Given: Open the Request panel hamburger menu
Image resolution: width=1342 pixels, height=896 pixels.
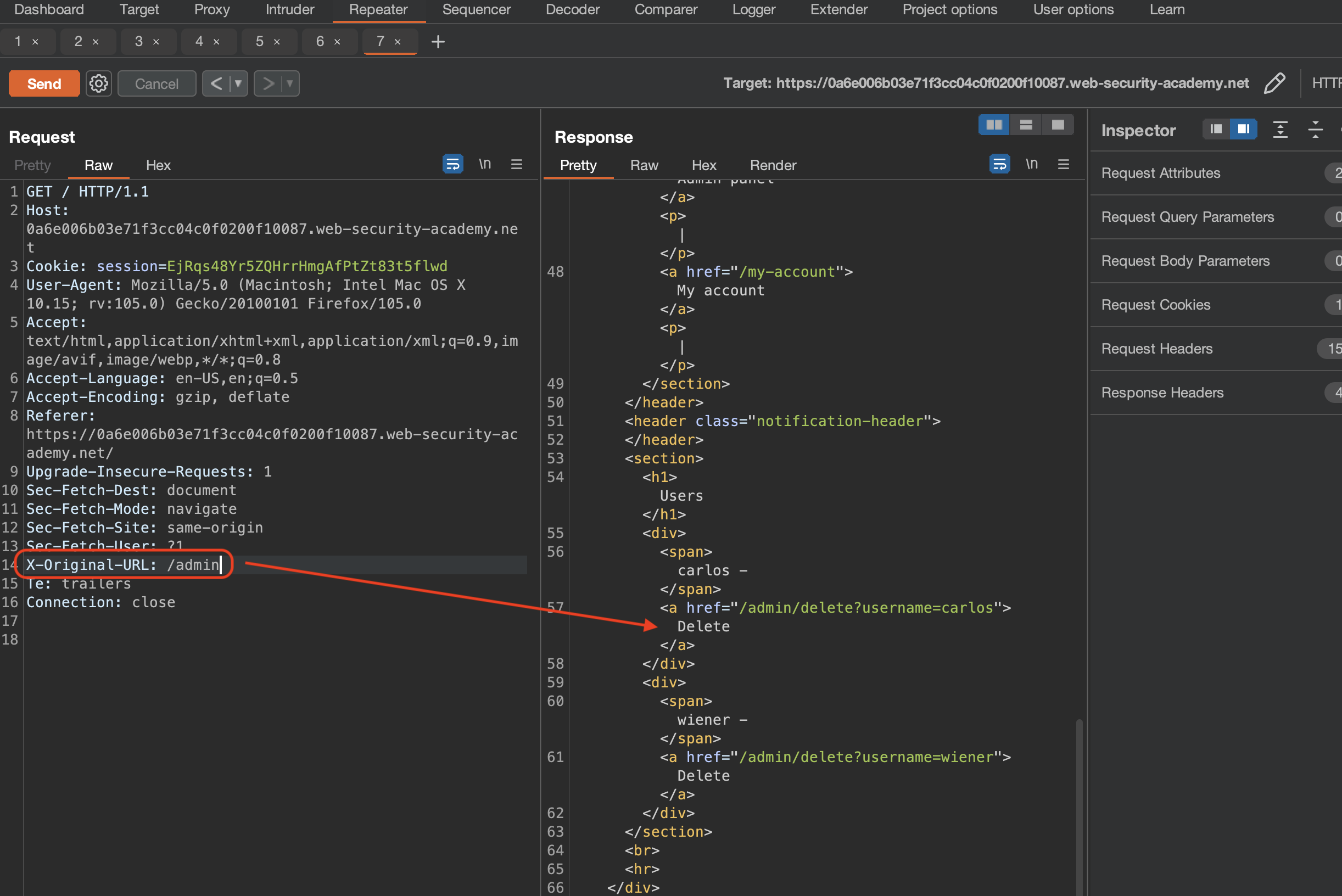Looking at the screenshot, I should (x=516, y=165).
